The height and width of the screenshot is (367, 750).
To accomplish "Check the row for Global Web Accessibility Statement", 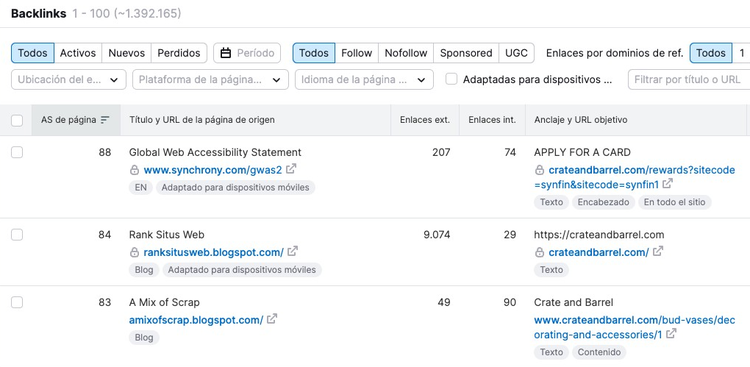I will [x=17, y=152].
